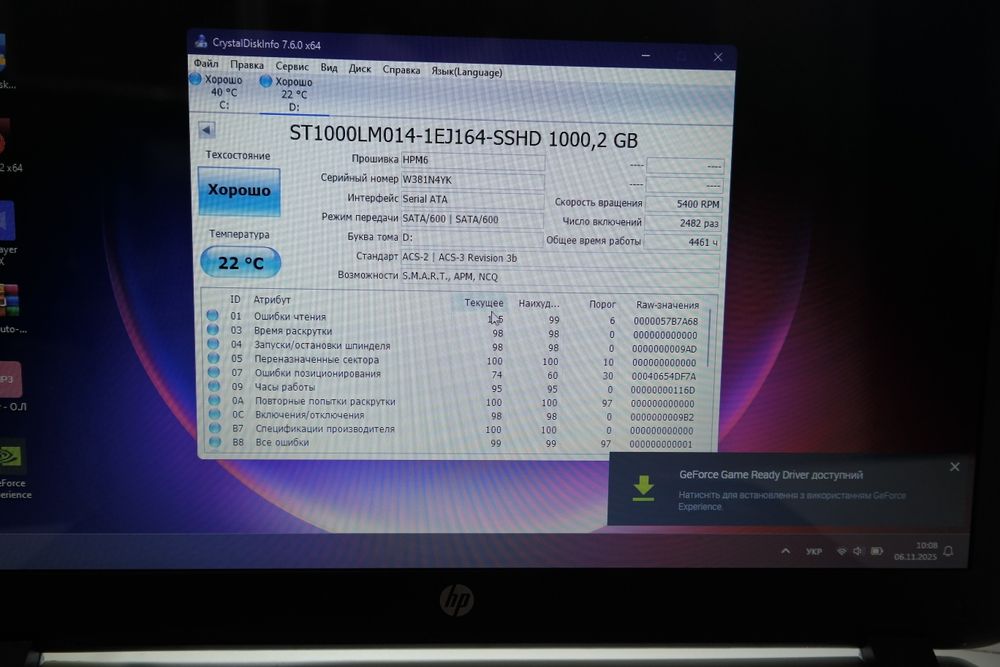
Task: Click the previous disk arrow button
Action: point(207,130)
